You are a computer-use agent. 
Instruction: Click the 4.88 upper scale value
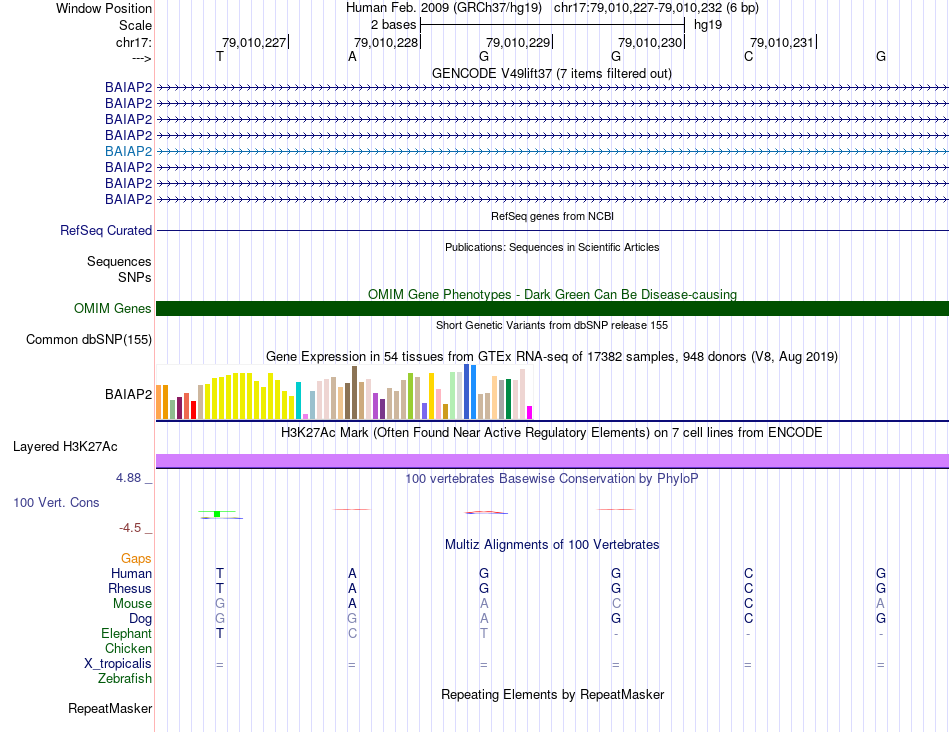[128, 478]
